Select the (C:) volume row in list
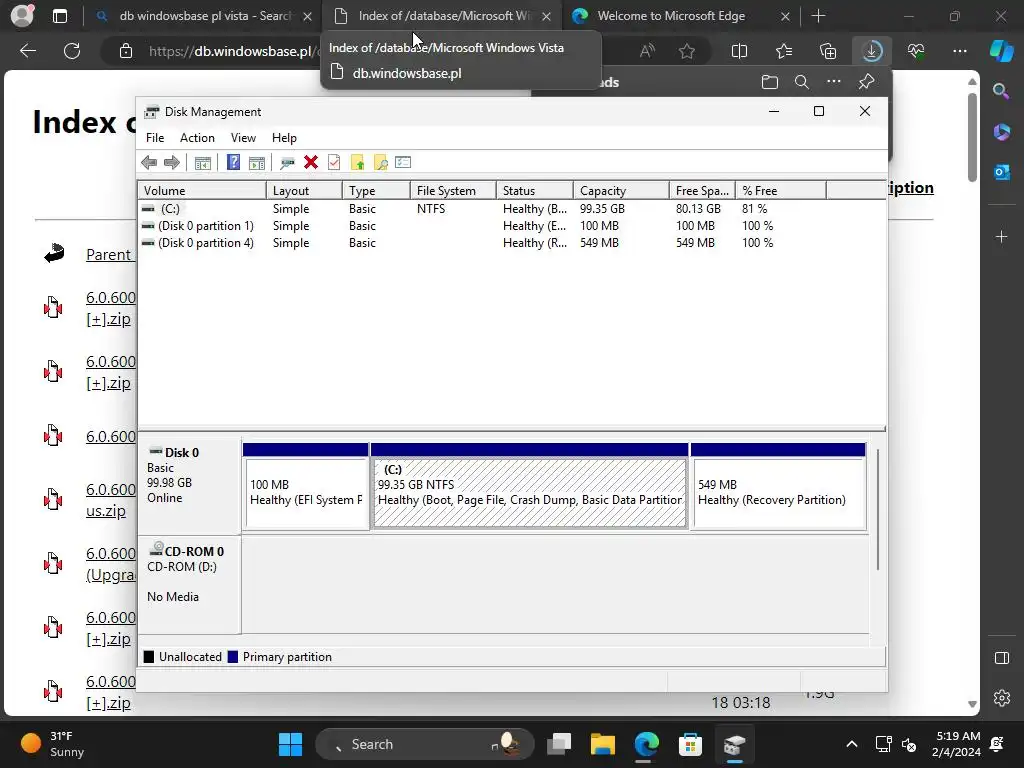1024x768 pixels. pyautogui.click(x=511, y=209)
